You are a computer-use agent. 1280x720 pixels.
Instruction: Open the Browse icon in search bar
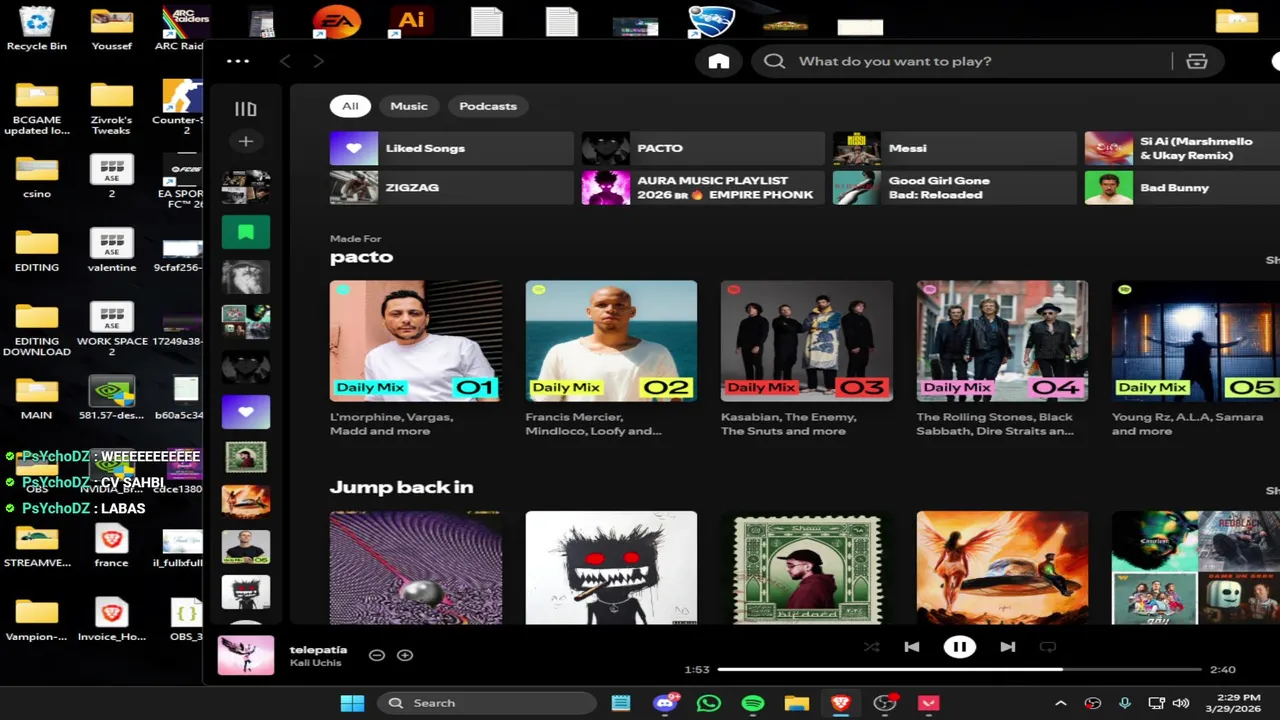pos(1197,61)
